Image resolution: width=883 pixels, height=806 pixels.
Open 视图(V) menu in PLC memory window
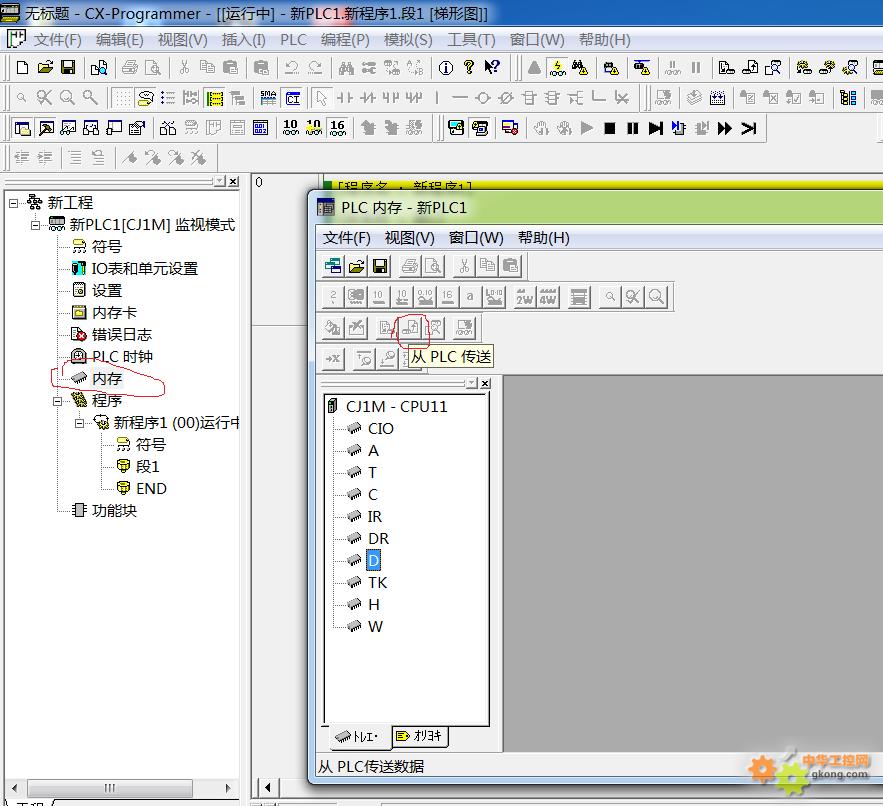coord(409,238)
